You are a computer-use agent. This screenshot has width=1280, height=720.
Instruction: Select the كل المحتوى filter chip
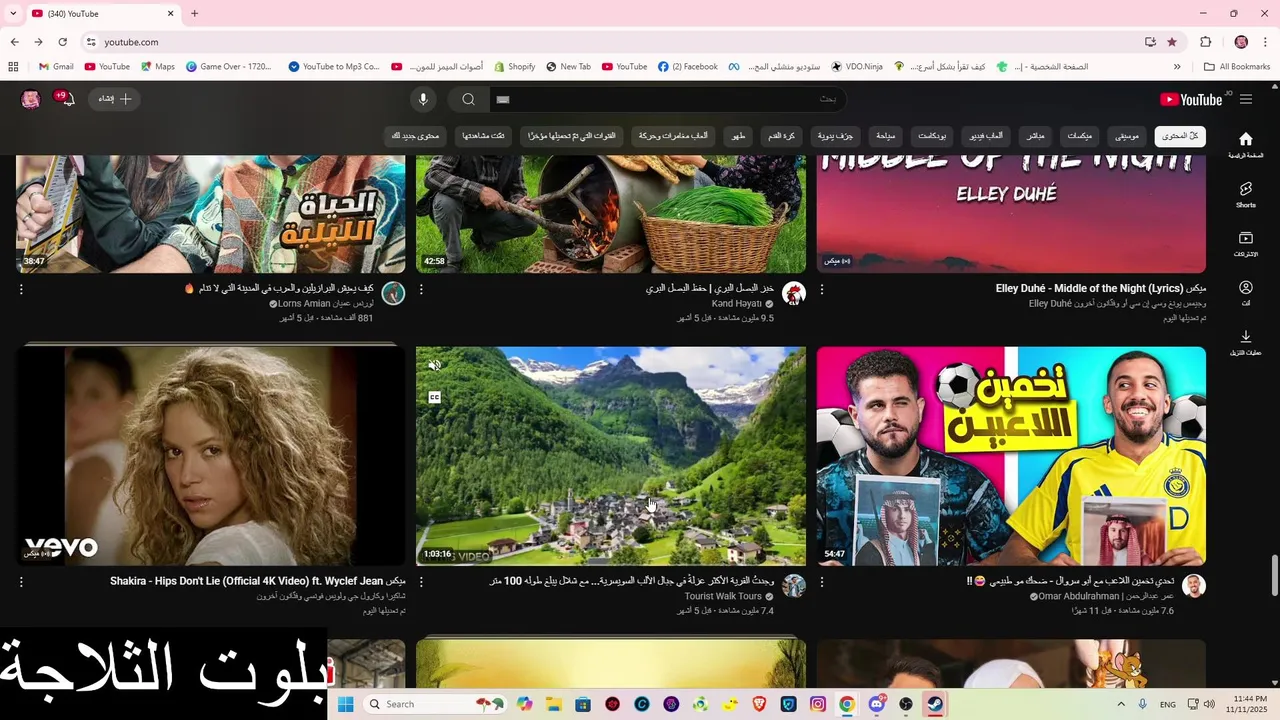1180,136
